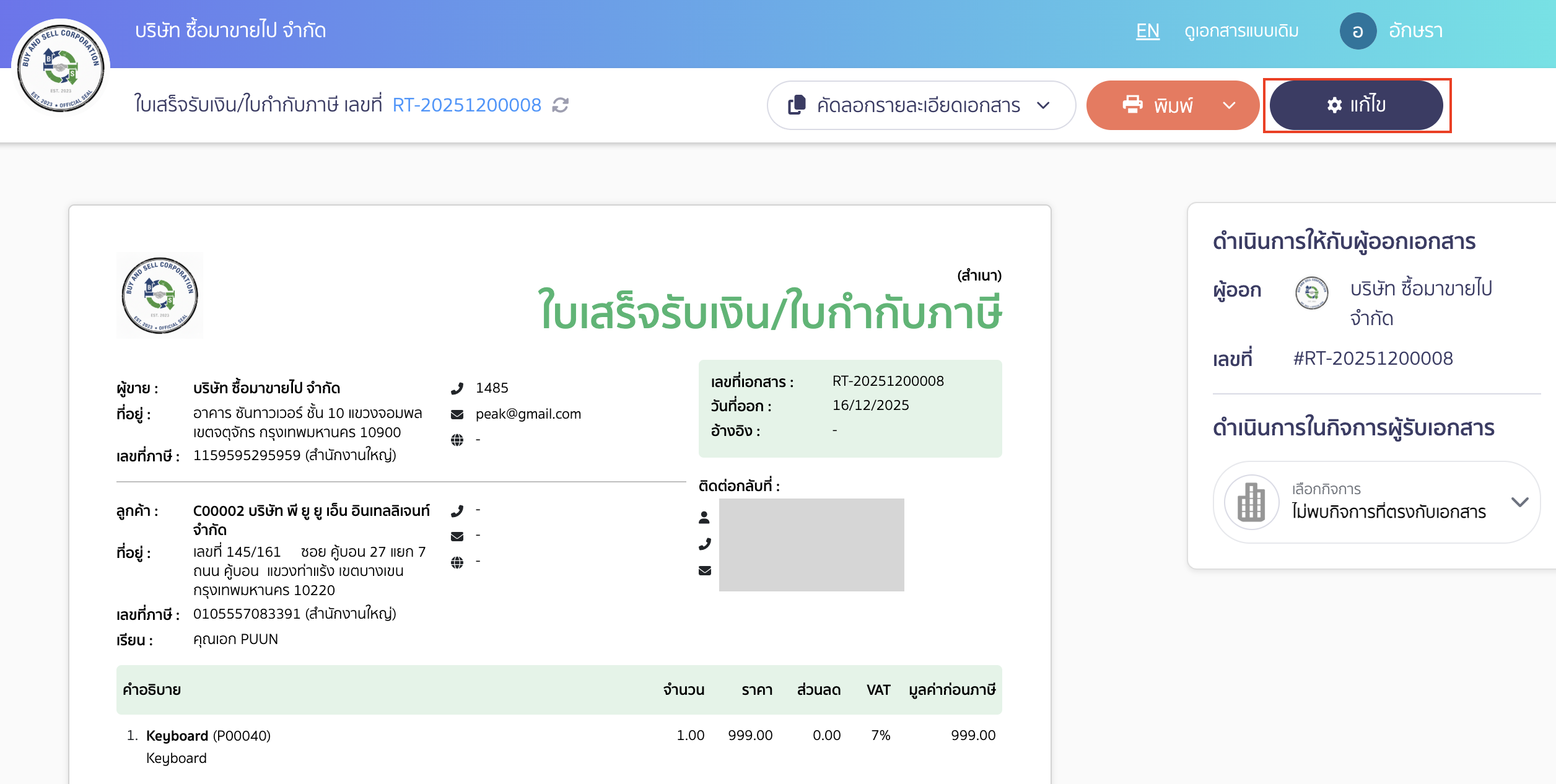Switch language to EN
Screen dimensions: 1556x784
pyautogui.click(x=1148, y=30)
